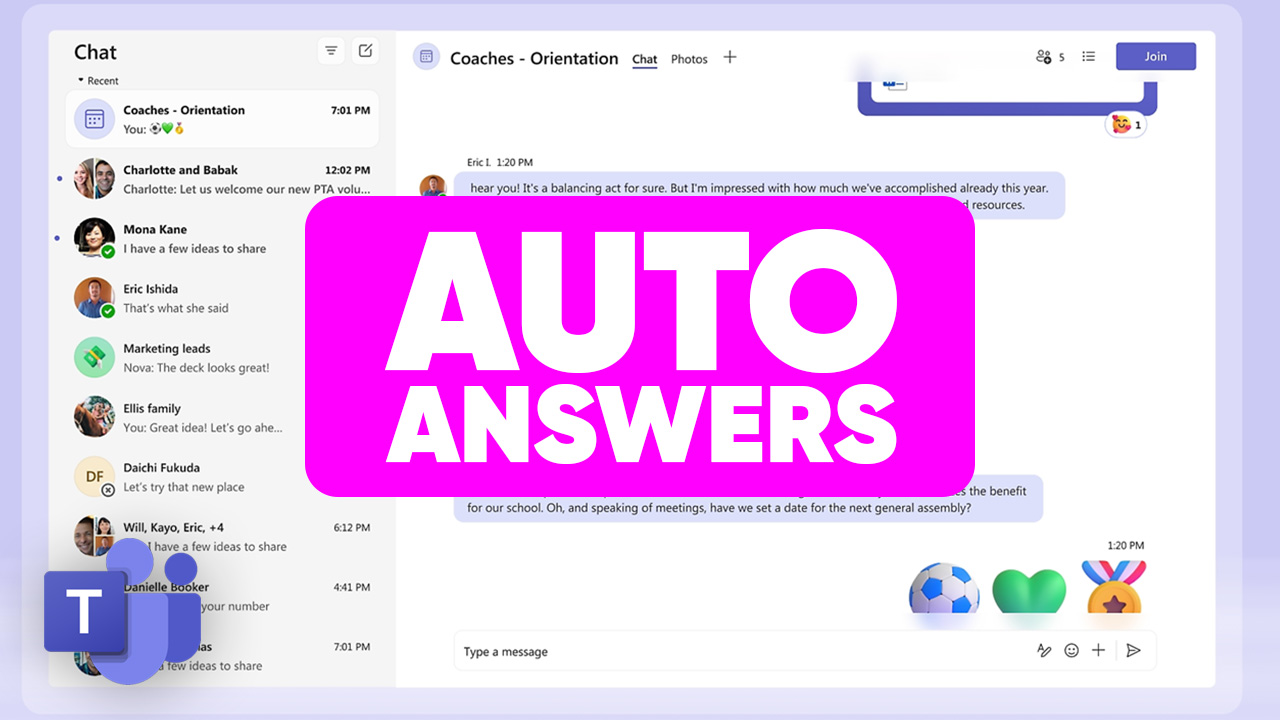1280x720 pixels.
Task: Open the emoji picker icon
Action: coord(1071,650)
